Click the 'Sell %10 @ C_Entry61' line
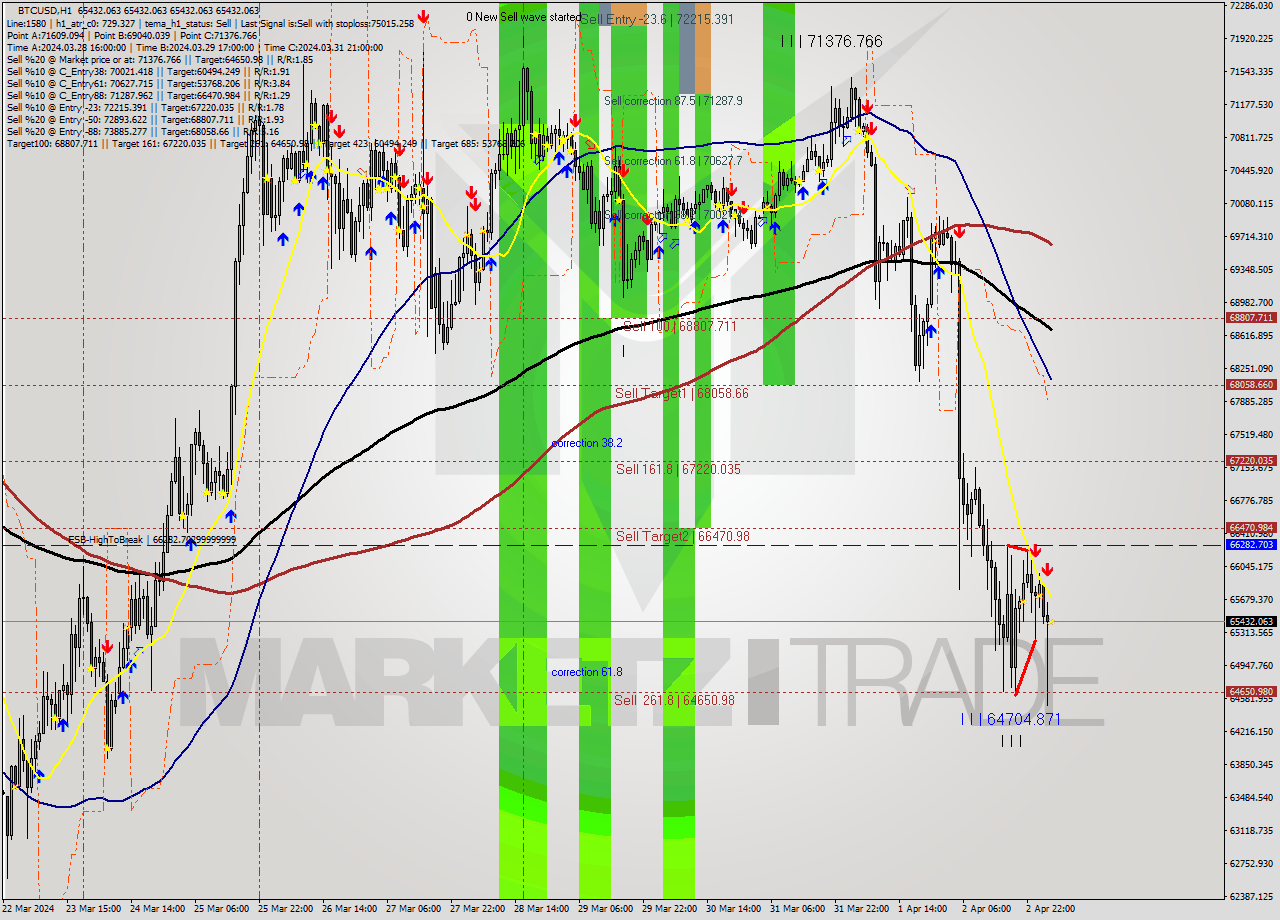The width and height of the screenshot is (1280, 920). (149, 83)
